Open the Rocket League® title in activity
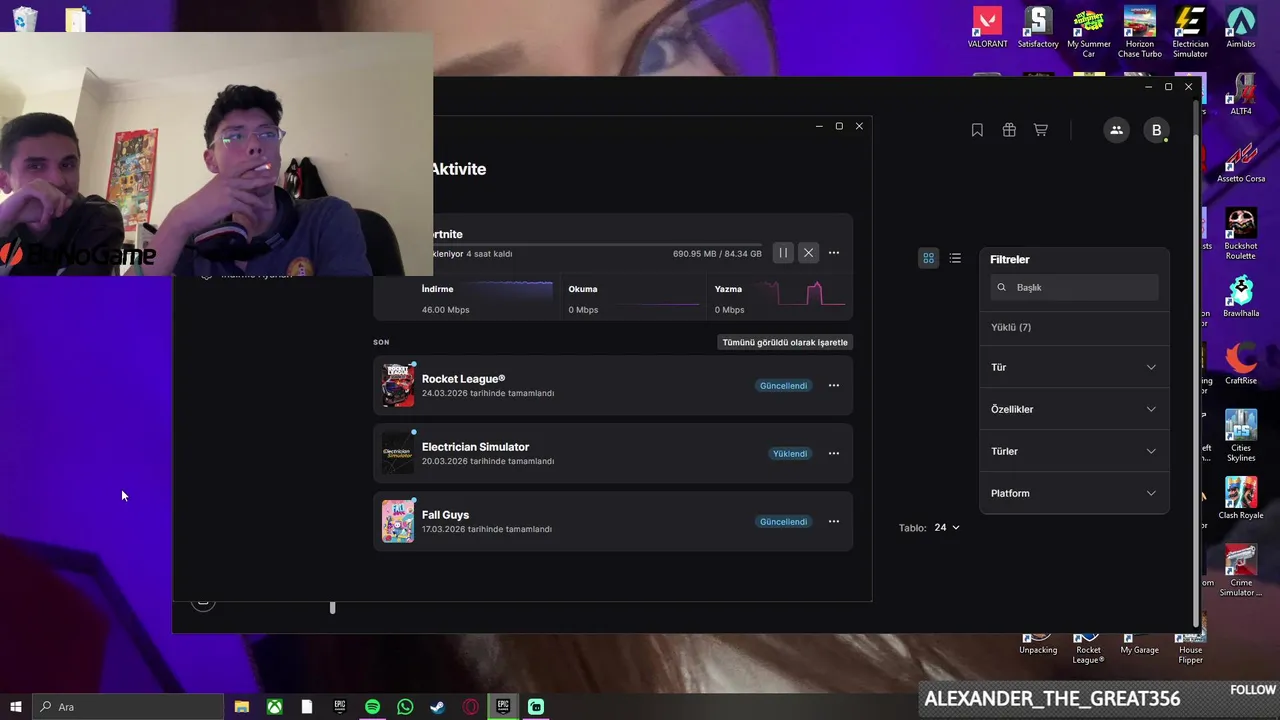The height and width of the screenshot is (720, 1280). click(x=463, y=379)
